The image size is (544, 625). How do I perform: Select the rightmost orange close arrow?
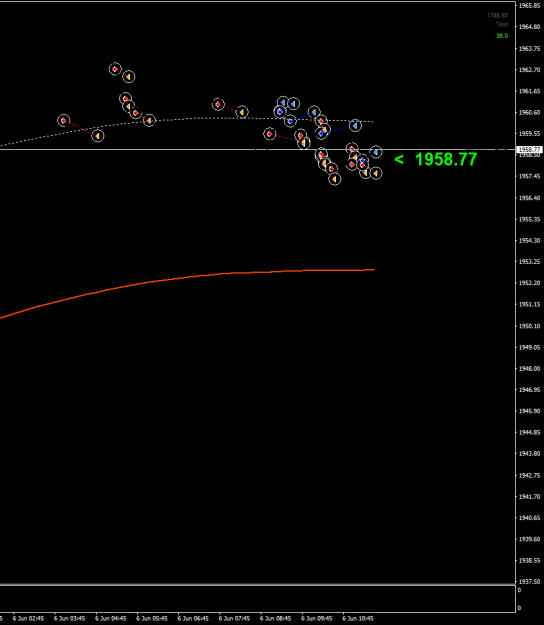coord(376,173)
